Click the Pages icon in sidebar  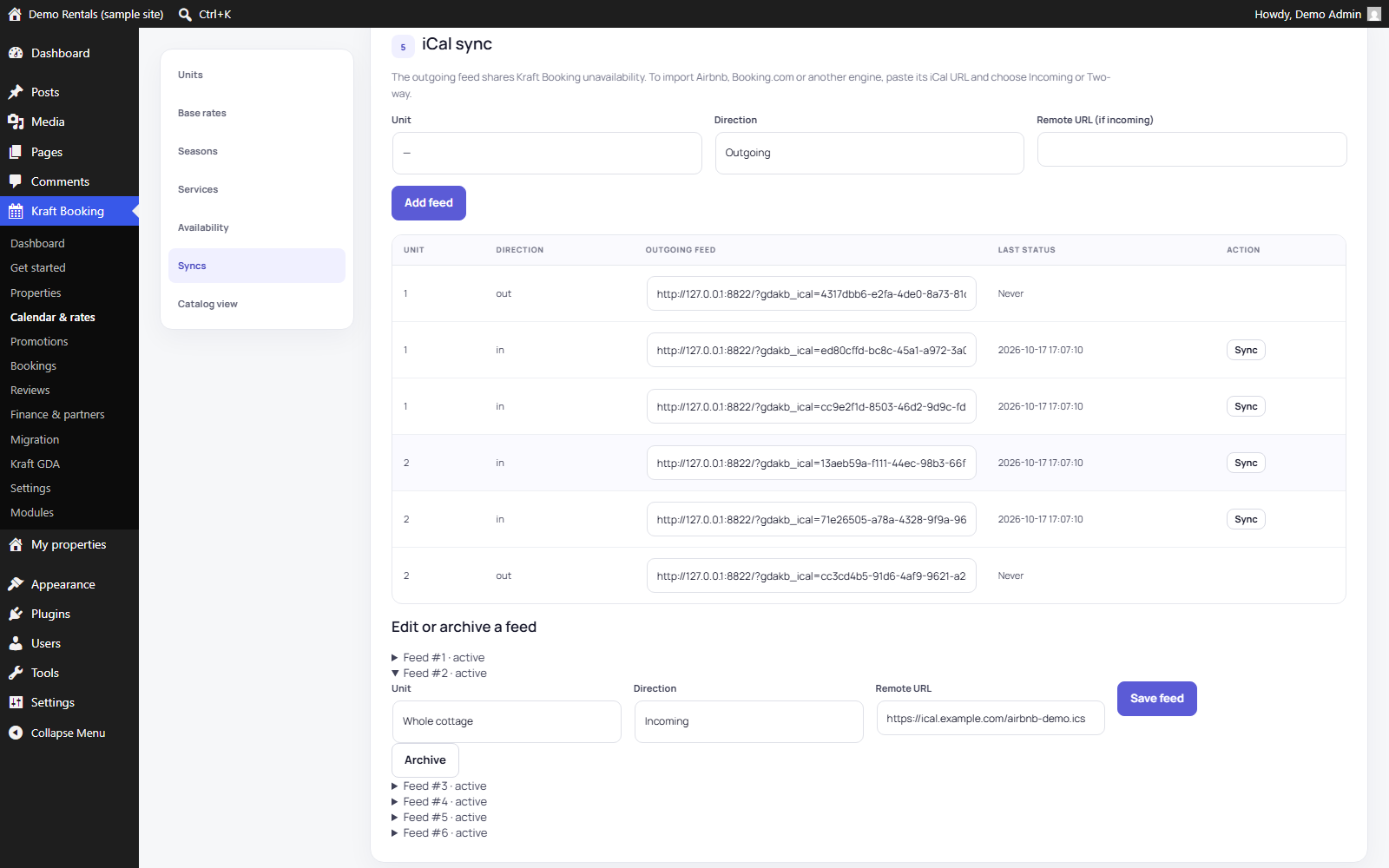click(16, 152)
